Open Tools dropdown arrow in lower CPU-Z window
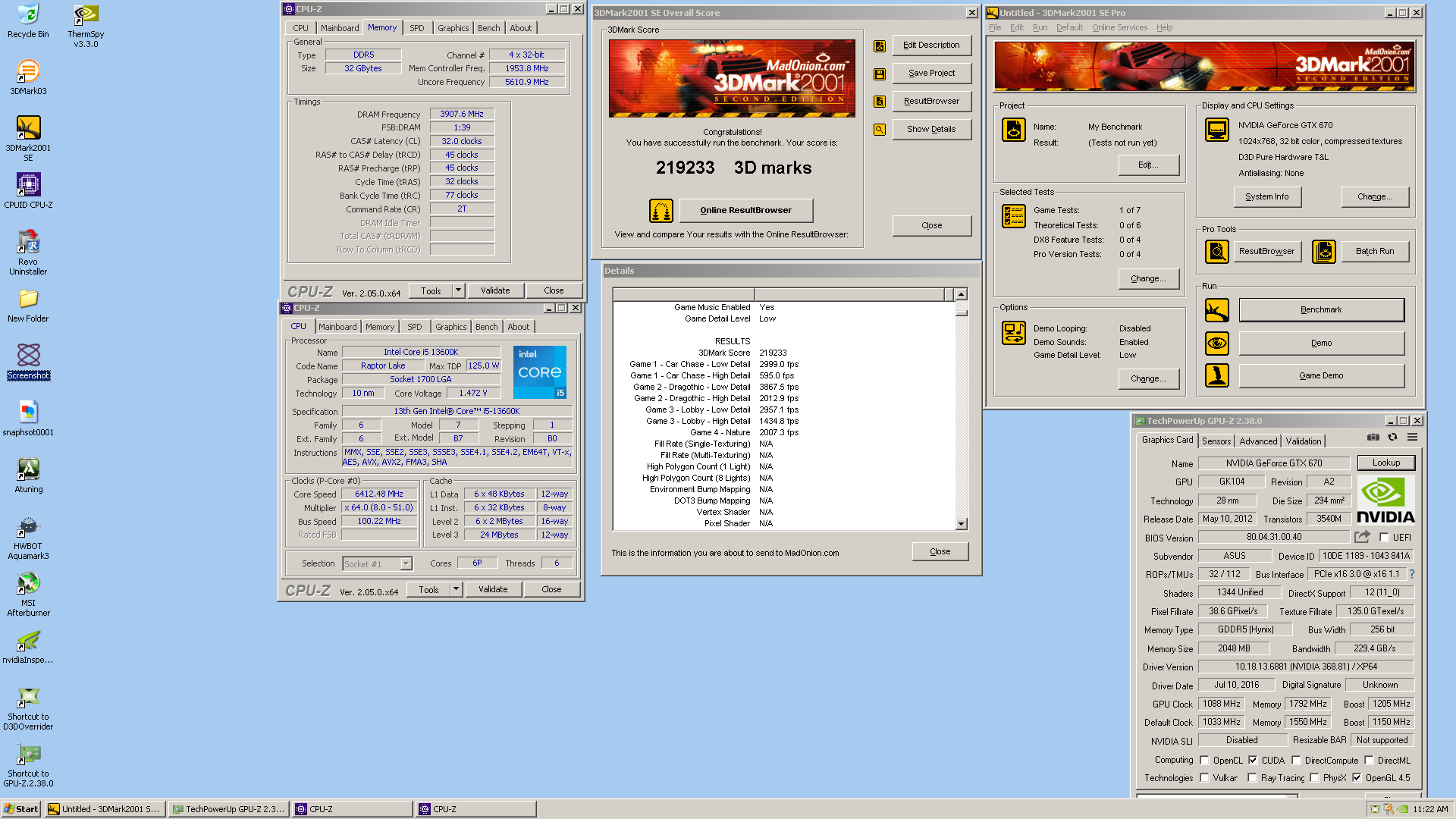The image size is (1456, 819). [456, 589]
